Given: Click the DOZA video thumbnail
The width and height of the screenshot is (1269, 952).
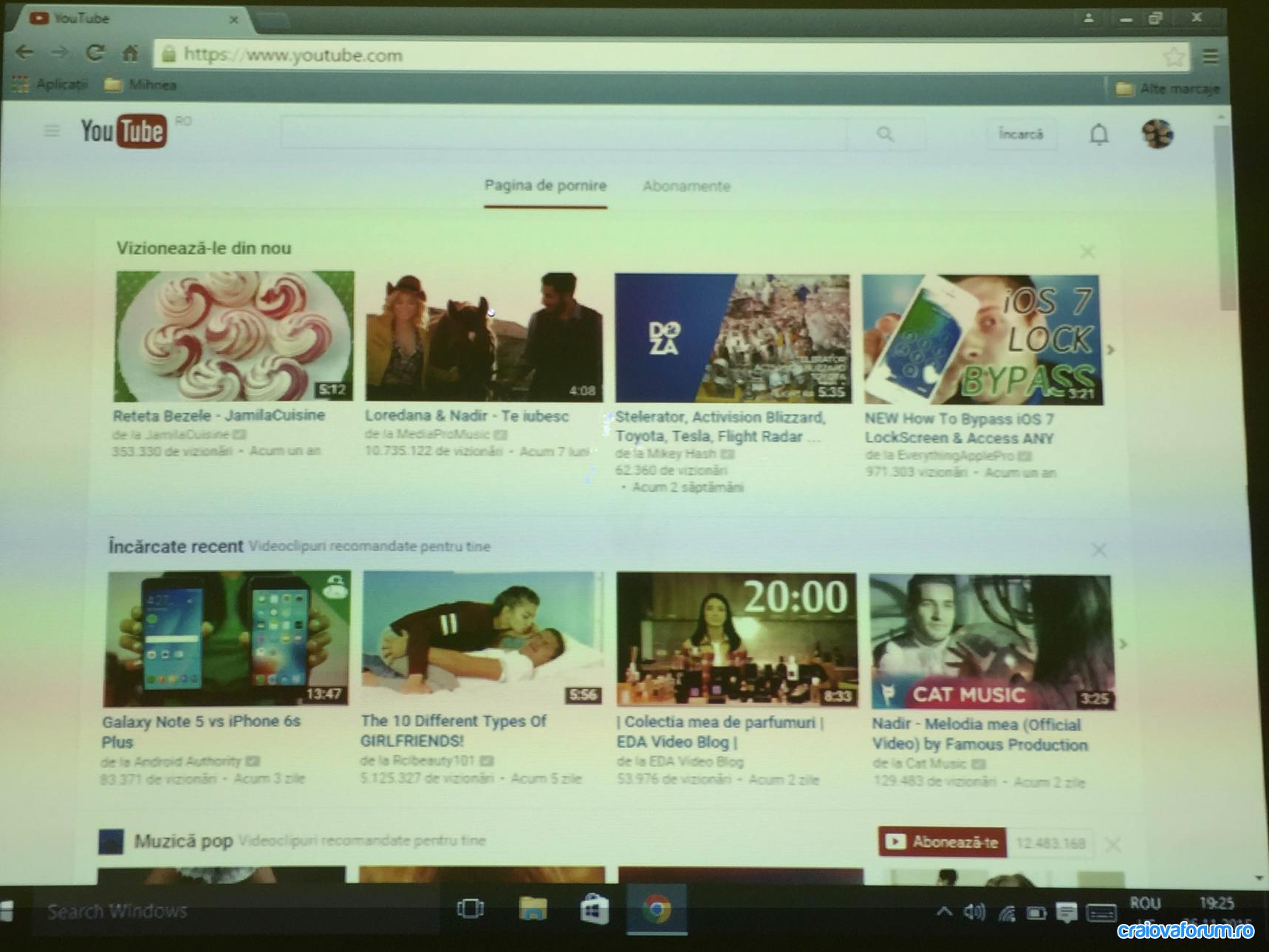Looking at the screenshot, I should click(732, 338).
